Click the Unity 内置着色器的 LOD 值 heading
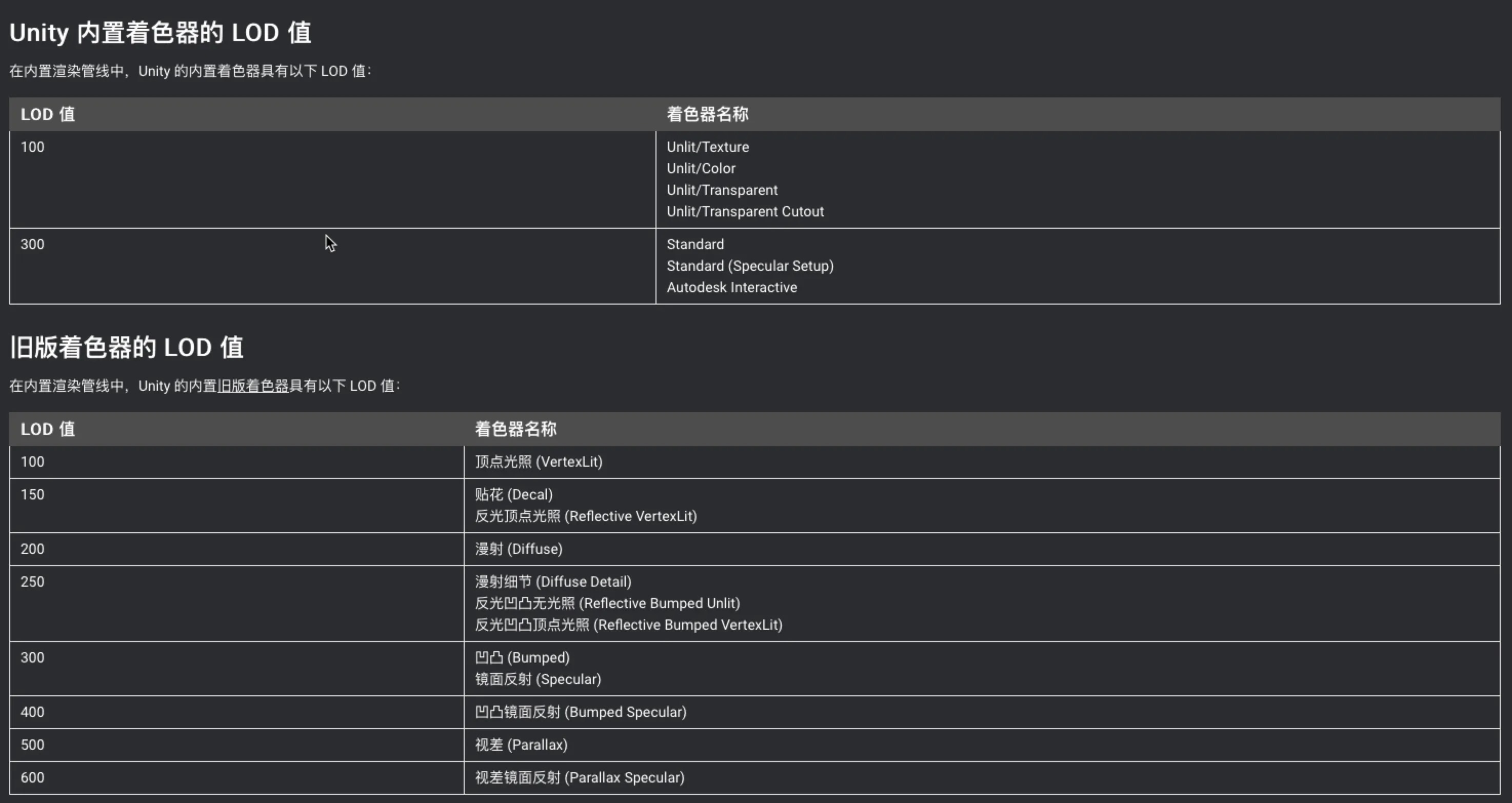 (x=160, y=33)
